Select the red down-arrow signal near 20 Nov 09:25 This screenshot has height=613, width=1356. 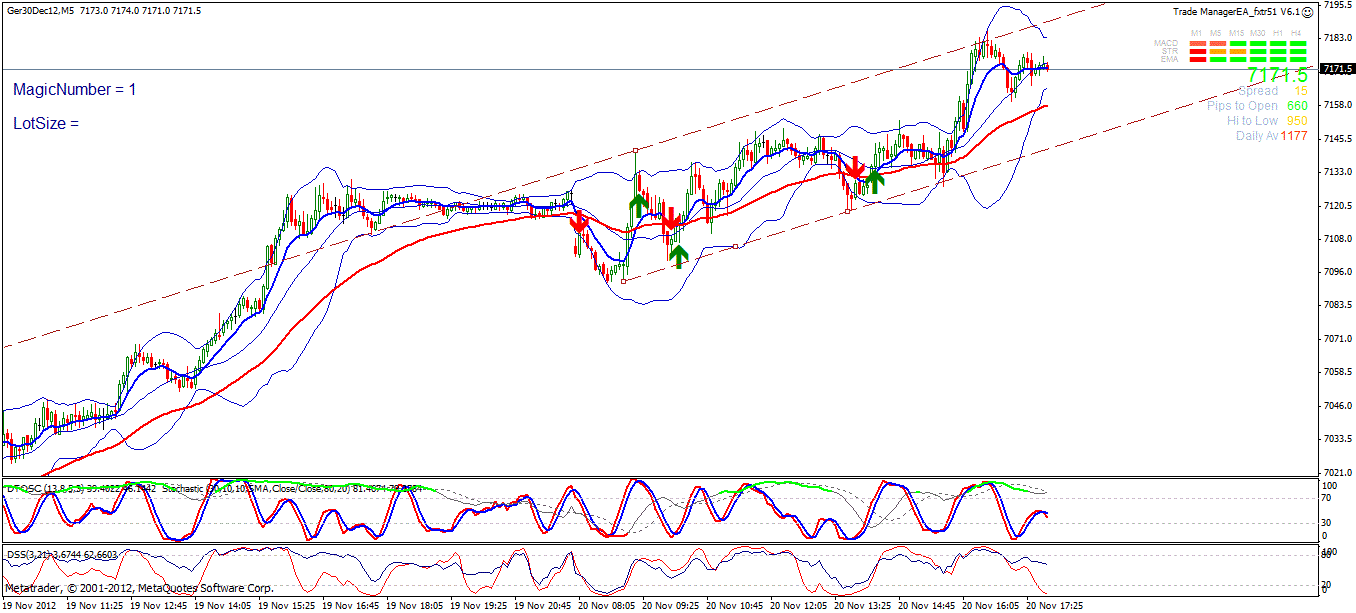point(670,220)
